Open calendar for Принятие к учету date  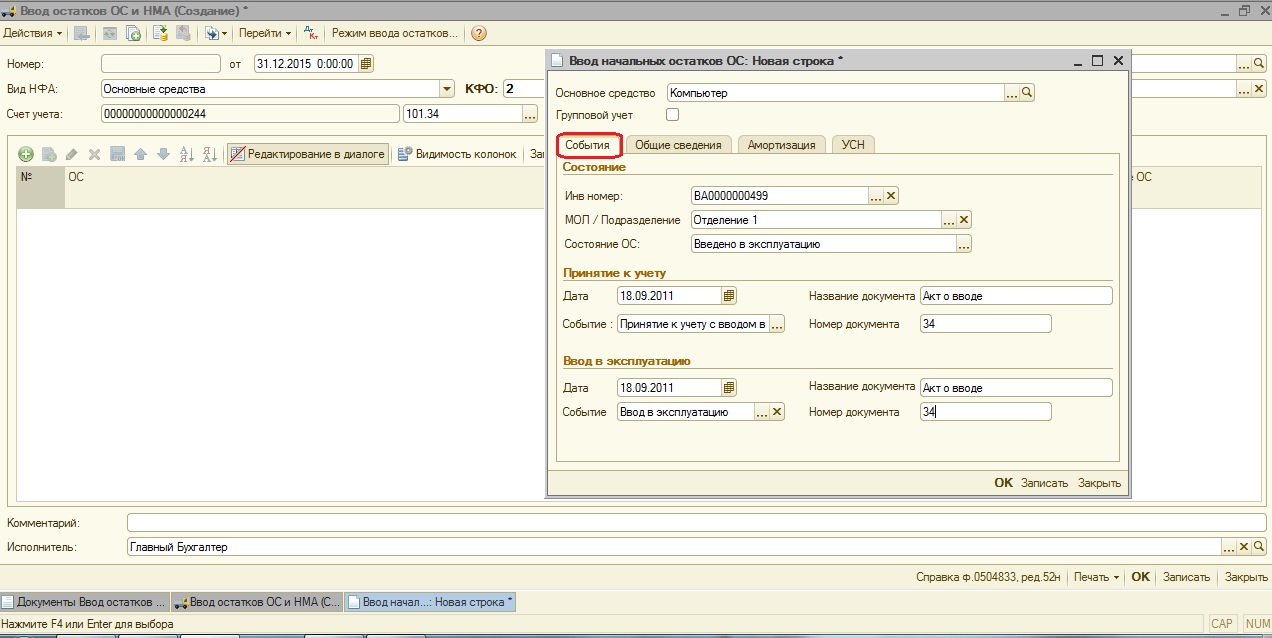tap(729, 296)
